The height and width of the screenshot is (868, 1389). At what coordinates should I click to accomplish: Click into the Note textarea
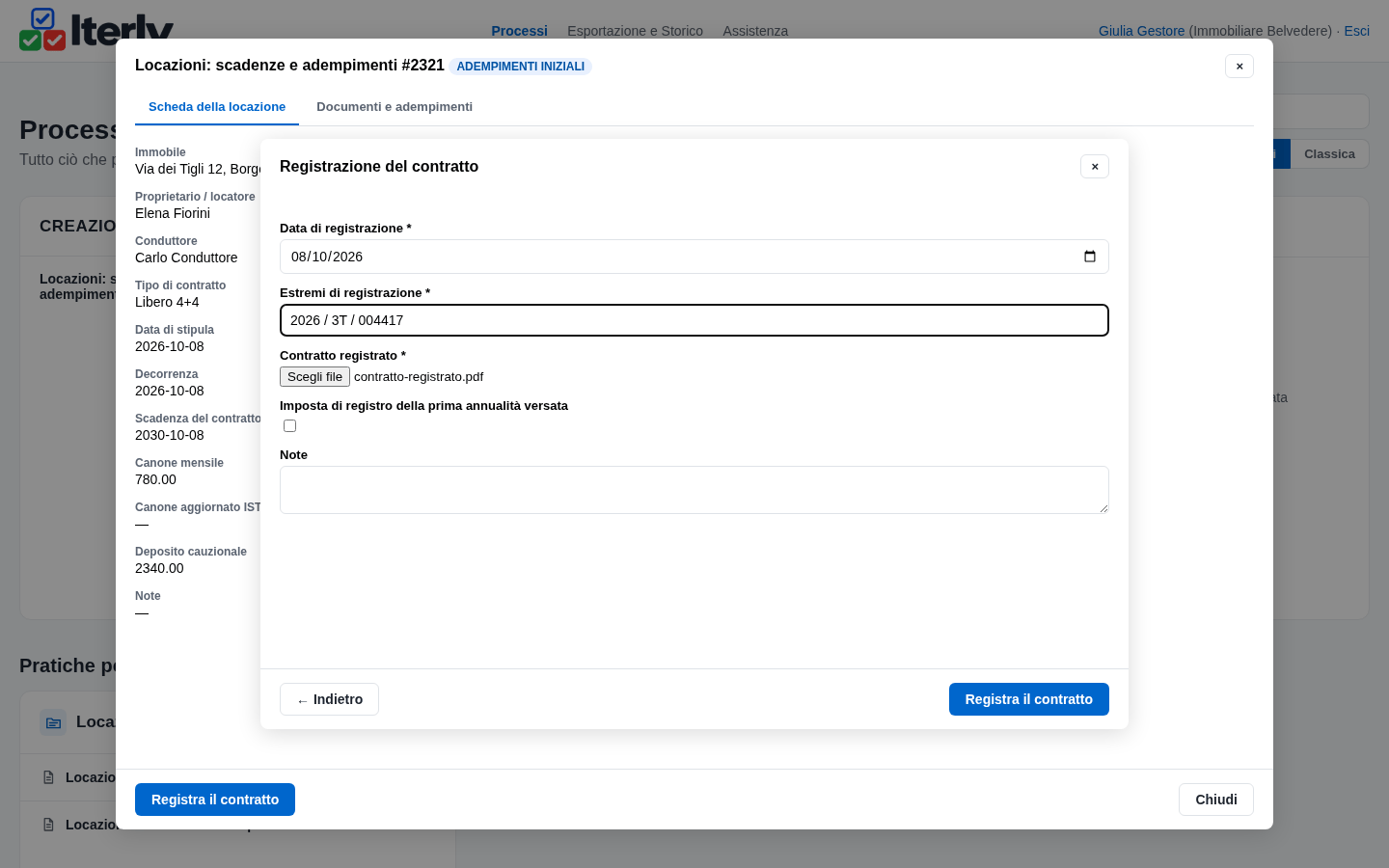coord(694,490)
